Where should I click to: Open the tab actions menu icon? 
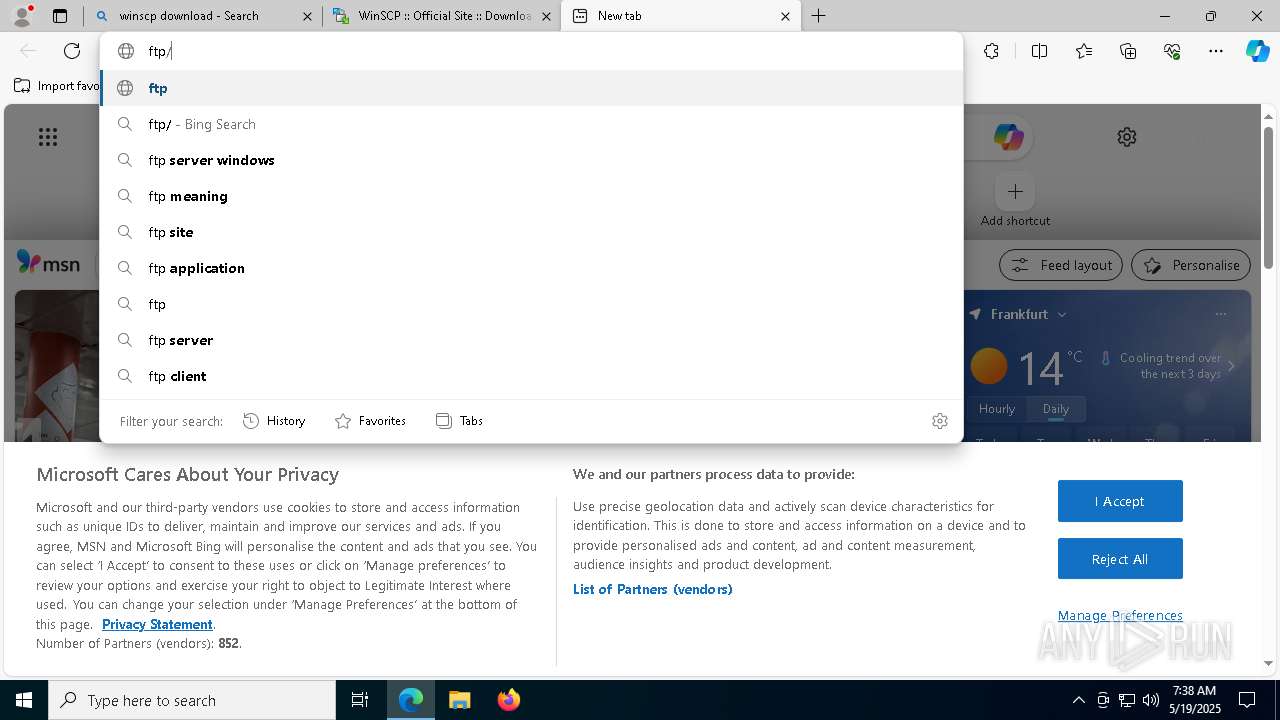(60, 16)
